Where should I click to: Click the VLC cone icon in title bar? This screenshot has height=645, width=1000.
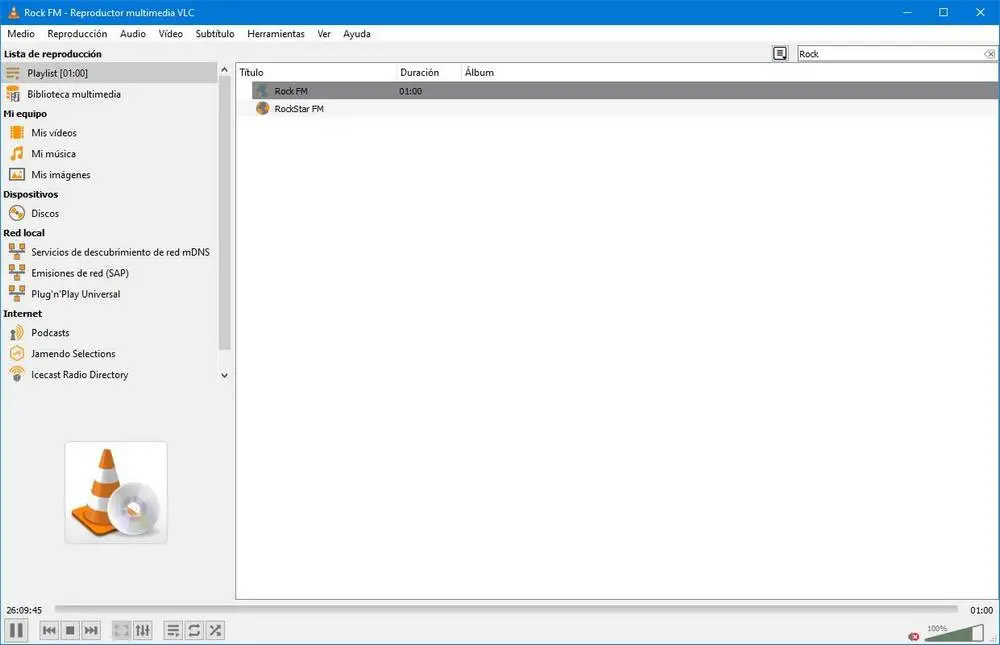(13, 12)
